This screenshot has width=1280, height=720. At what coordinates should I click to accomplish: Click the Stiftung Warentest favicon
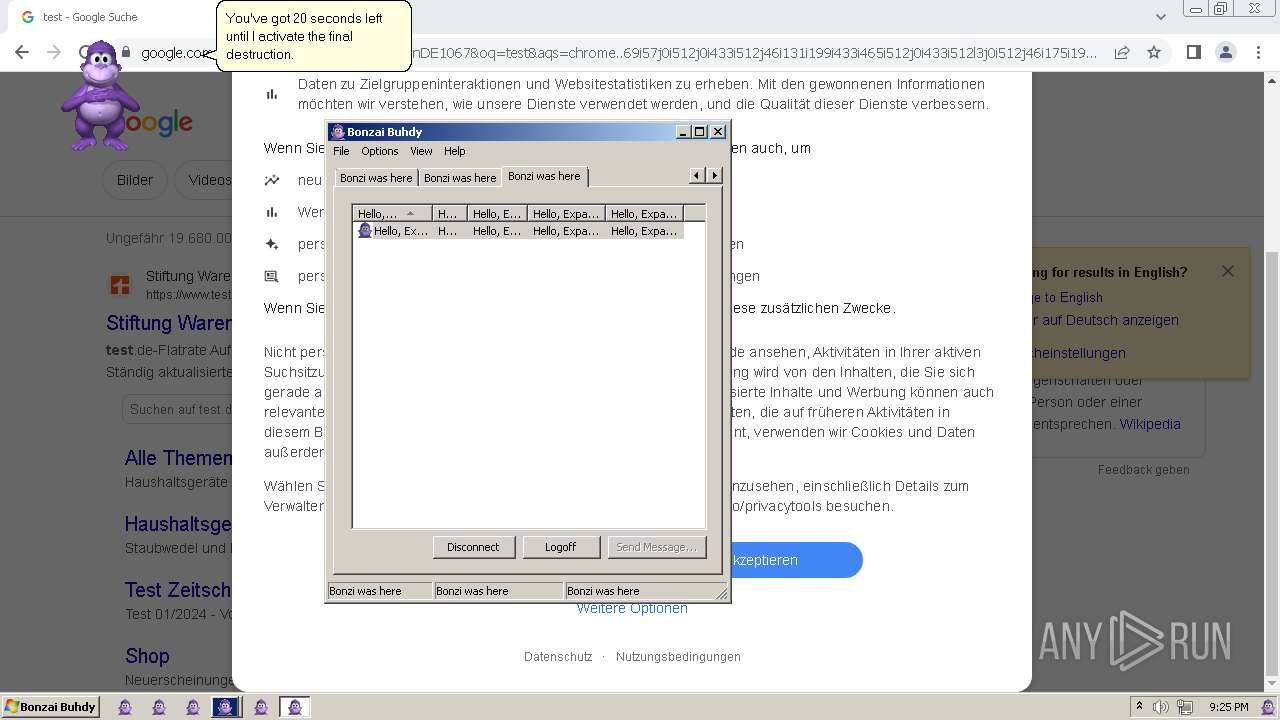point(120,285)
